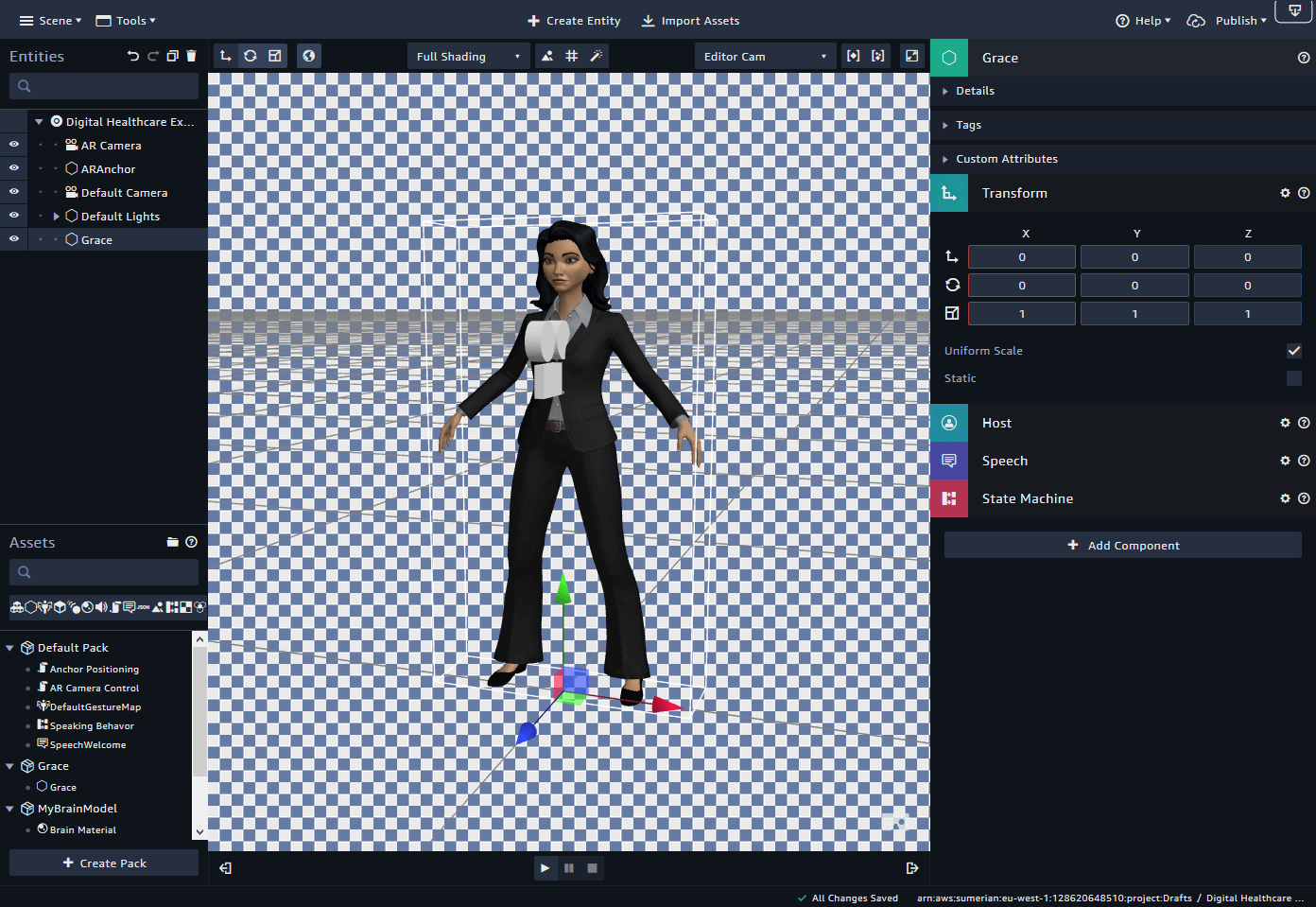Collapse Digital Healthcare root entity

(39, 122)
